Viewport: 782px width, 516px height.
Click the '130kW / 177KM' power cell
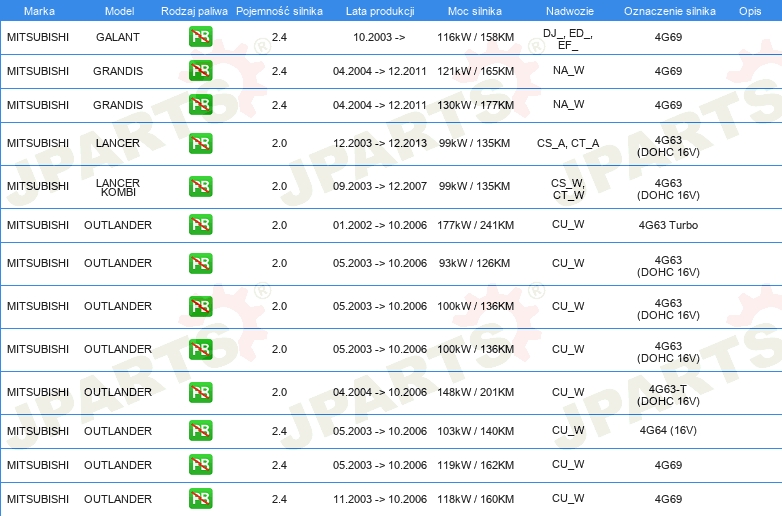(475, 105)
